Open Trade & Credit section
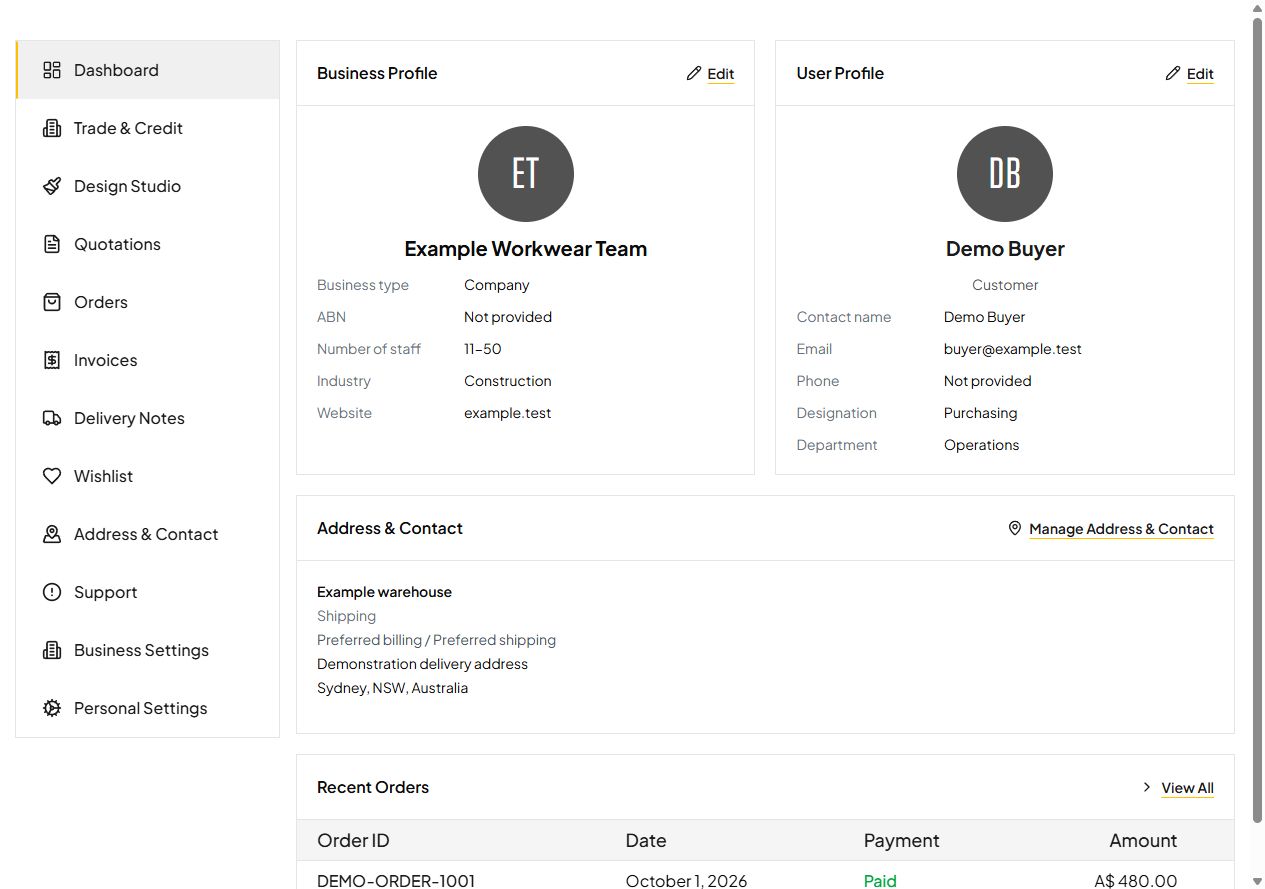 [148, 128]
